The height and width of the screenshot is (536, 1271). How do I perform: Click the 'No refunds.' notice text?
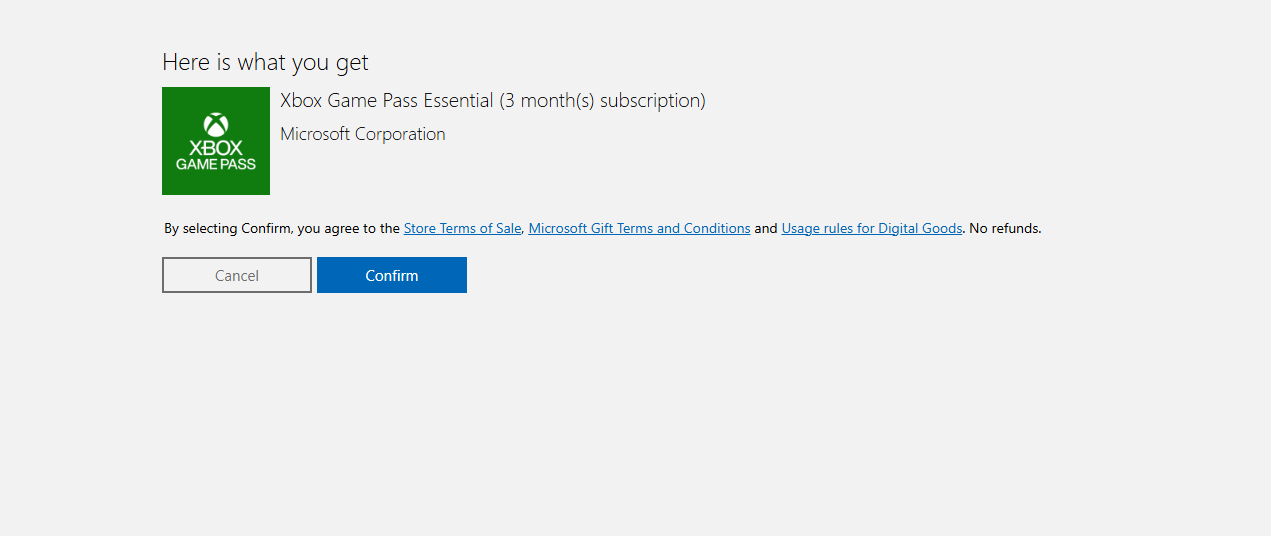(1005, 228)
